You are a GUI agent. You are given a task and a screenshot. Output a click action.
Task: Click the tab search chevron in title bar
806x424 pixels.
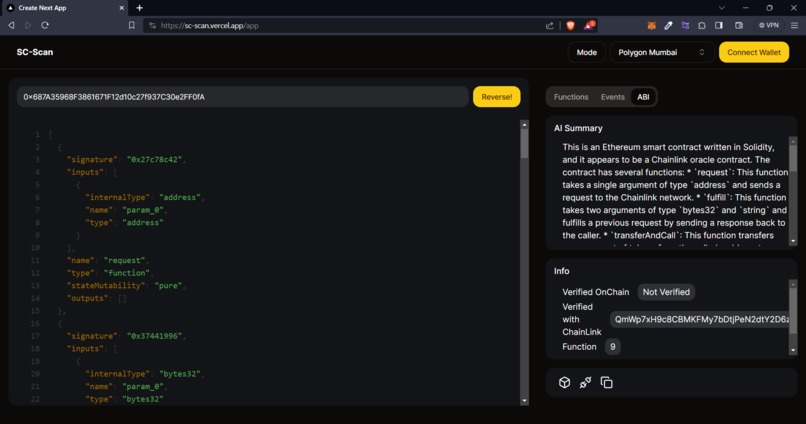point(722,8)
